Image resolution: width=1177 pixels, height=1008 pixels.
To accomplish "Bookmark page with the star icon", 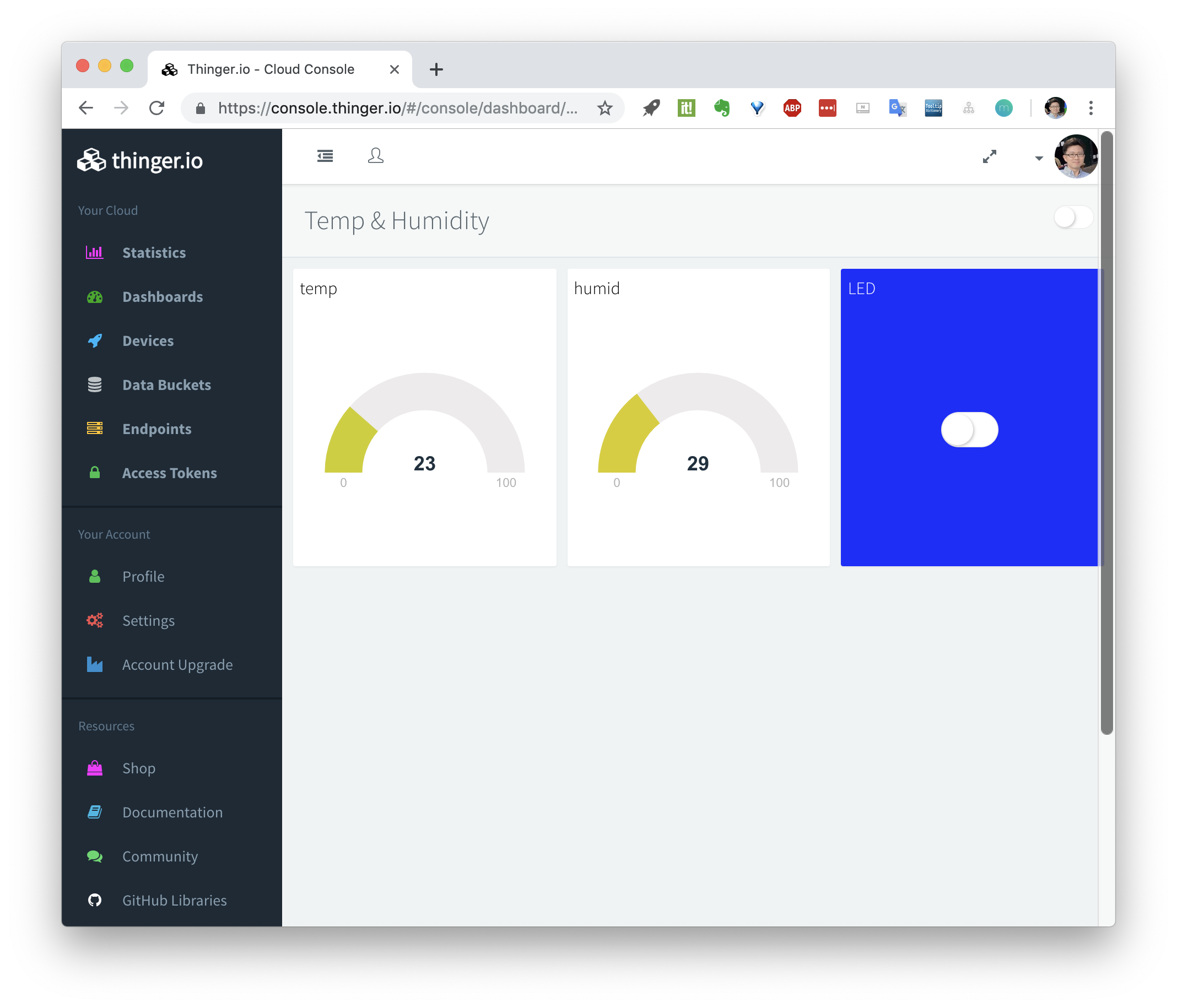I will tap(604, 108).
